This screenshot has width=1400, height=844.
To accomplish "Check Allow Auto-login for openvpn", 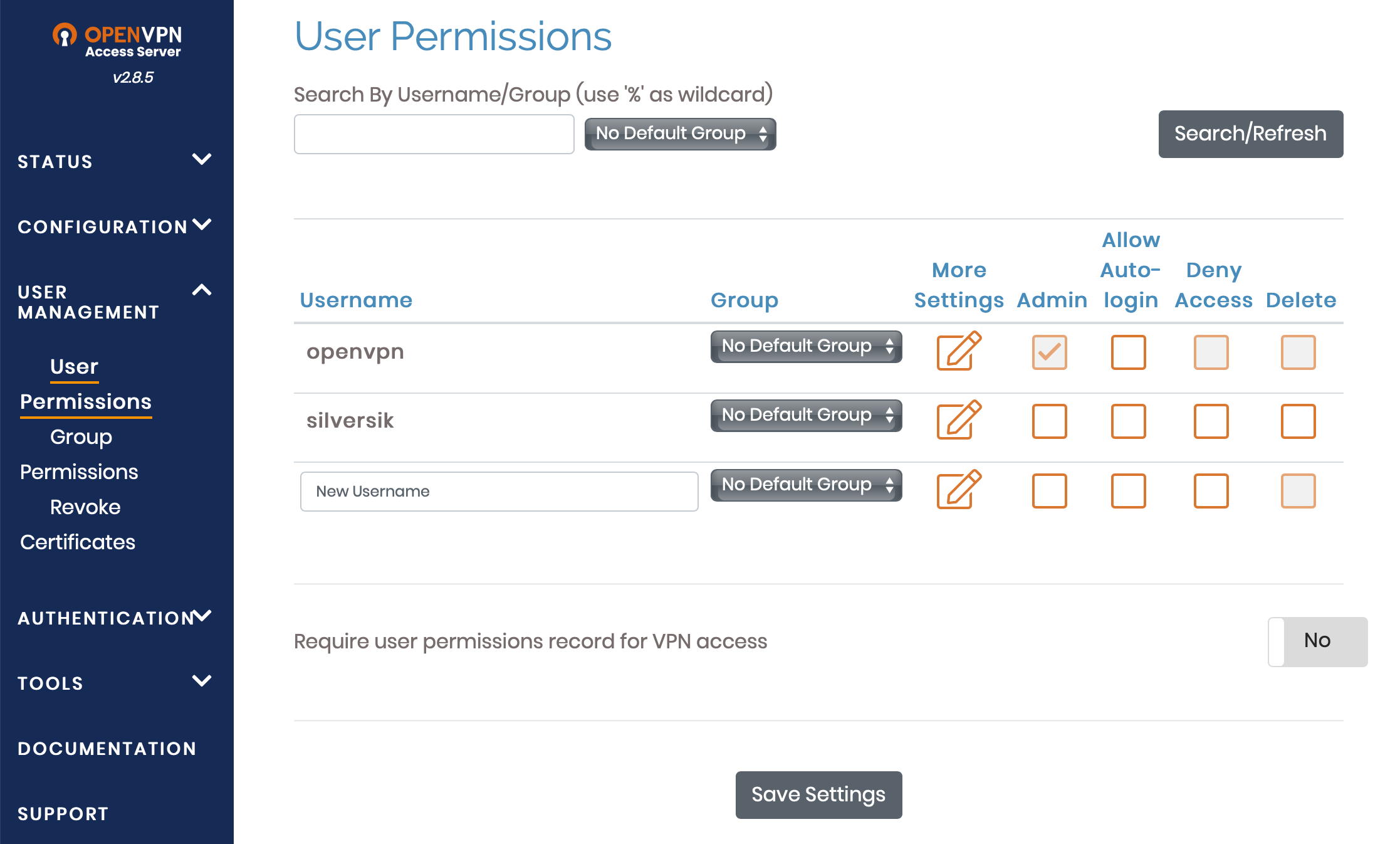I will point(1128,352).
